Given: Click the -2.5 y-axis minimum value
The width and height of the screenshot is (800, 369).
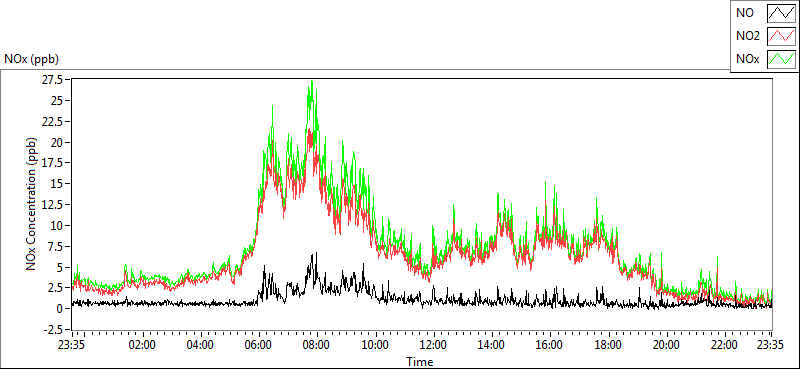Looking at the screenshot, I should pos(53,329).
